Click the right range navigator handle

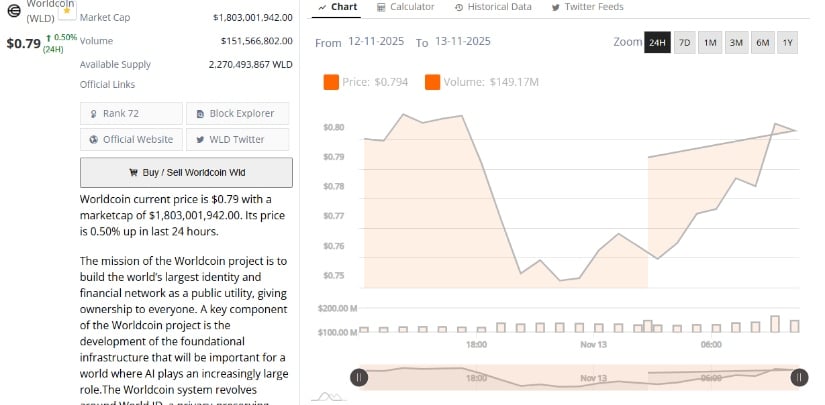(x=799, y=377)
